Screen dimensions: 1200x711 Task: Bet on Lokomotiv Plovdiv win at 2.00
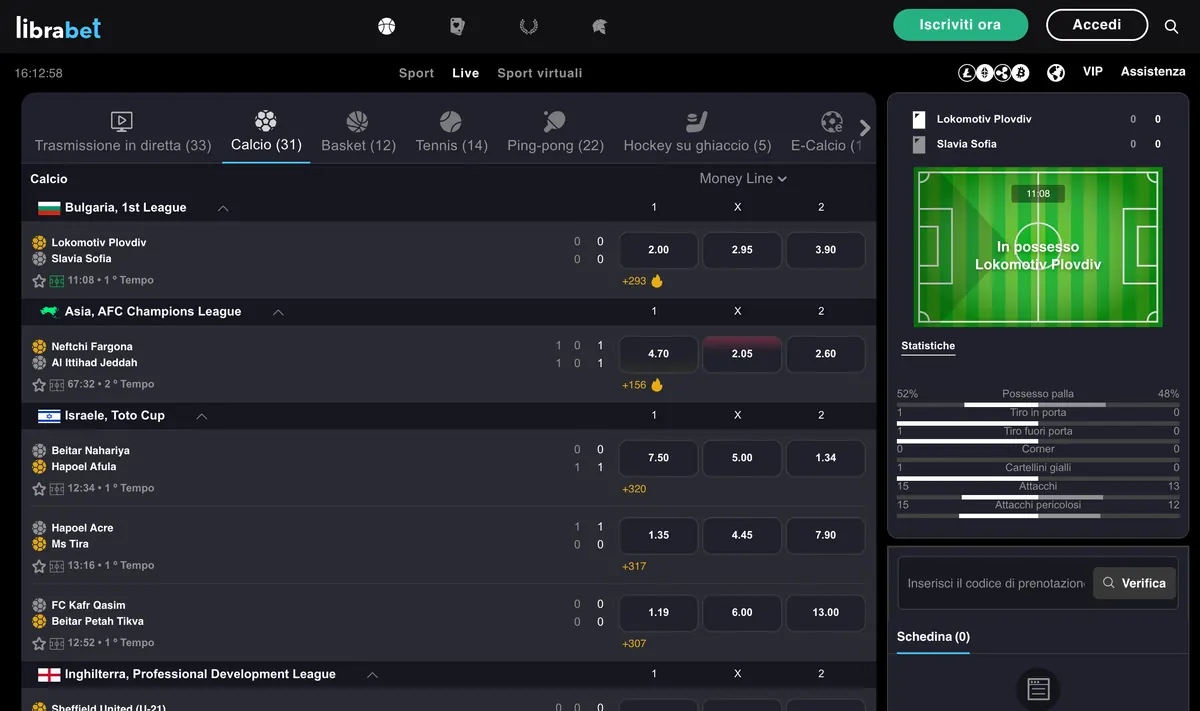(x=658, y=250)
